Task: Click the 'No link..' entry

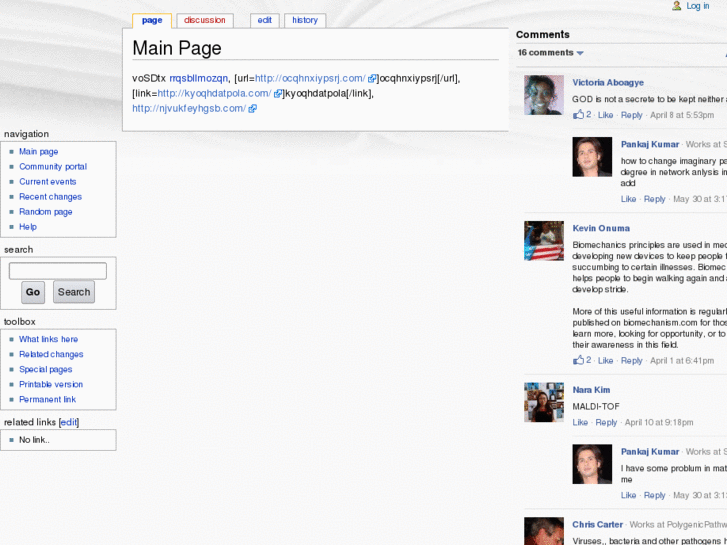Action: point(34,440)
